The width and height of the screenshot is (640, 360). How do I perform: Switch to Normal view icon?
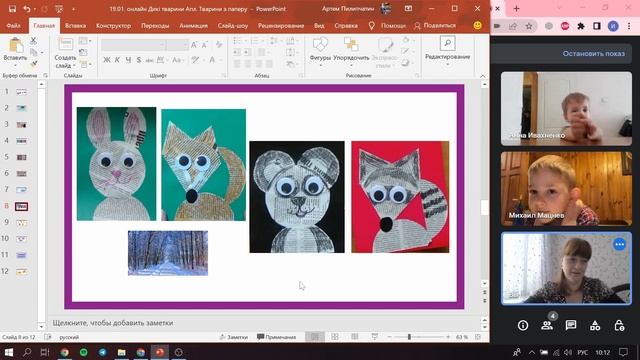(315, 337)
